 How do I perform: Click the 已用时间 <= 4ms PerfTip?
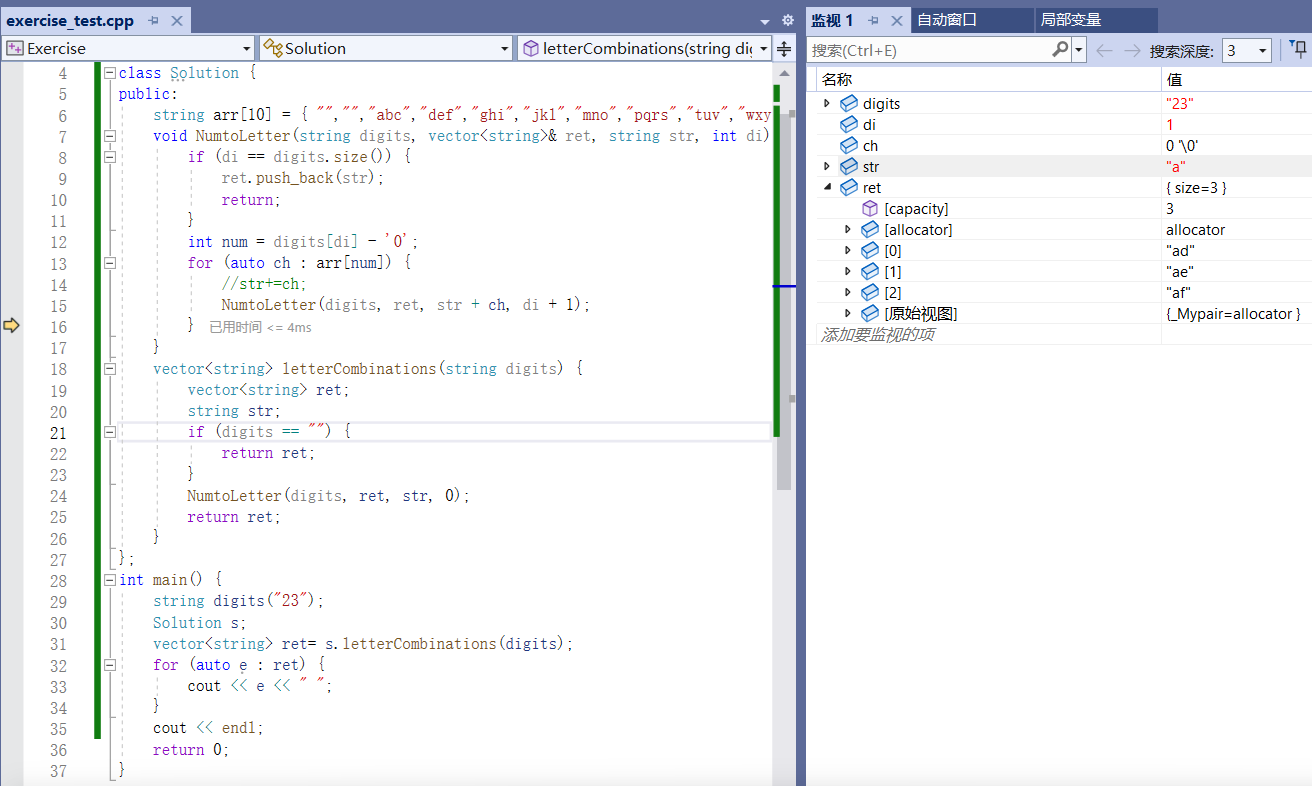point(260,327)
